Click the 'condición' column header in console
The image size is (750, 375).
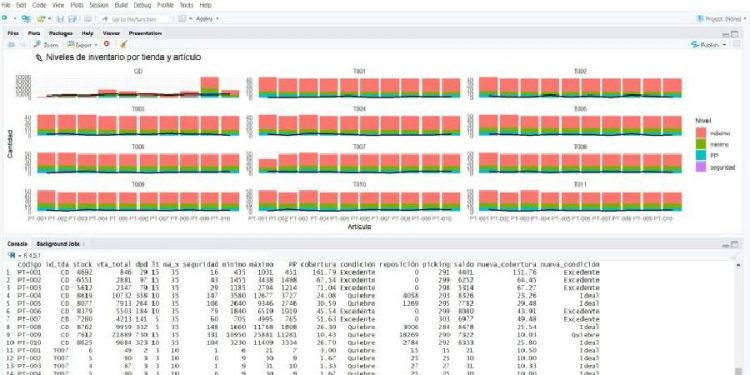pos(357,265)
